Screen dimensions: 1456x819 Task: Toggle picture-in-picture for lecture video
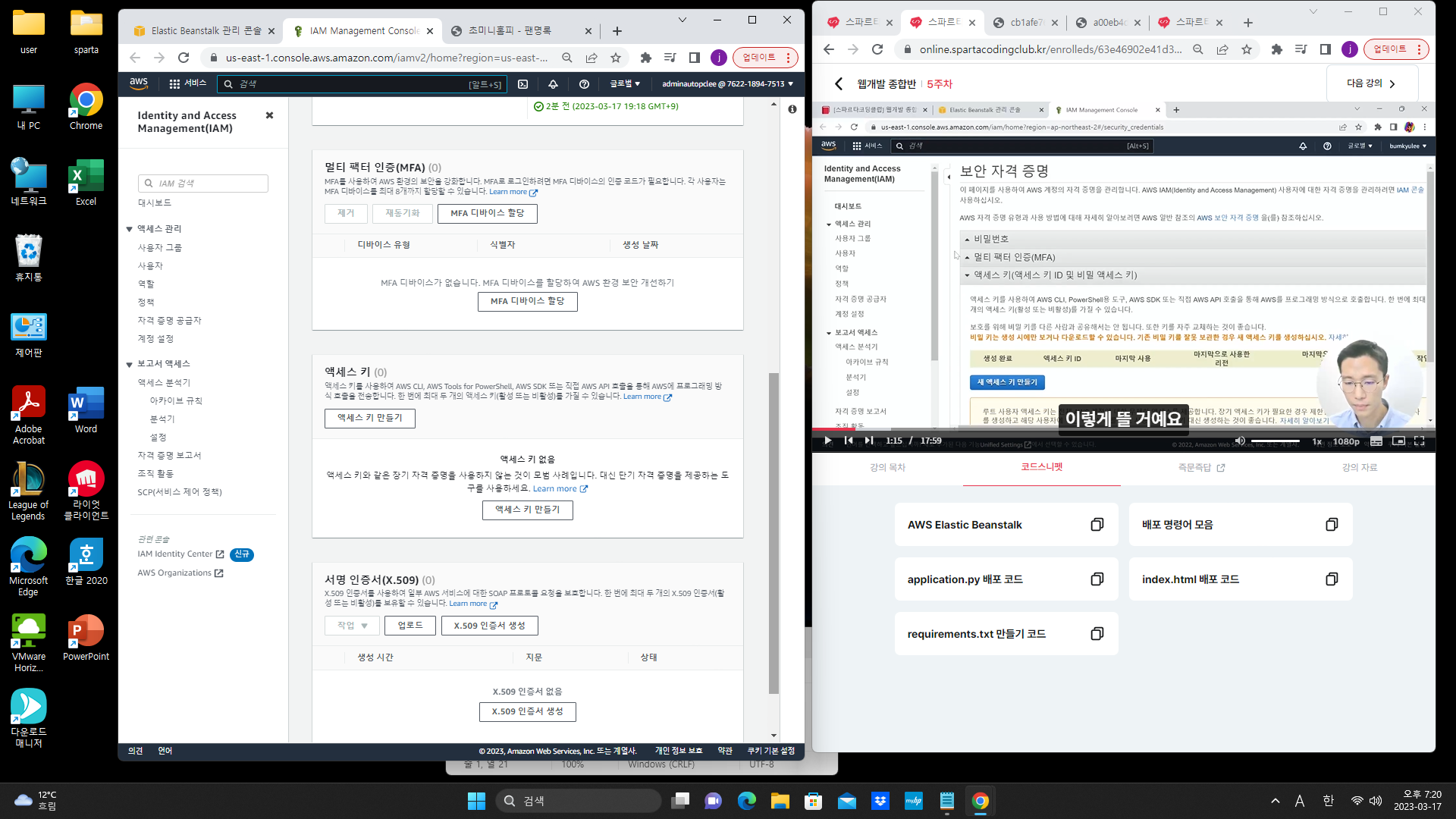(x=1398, y=441)
